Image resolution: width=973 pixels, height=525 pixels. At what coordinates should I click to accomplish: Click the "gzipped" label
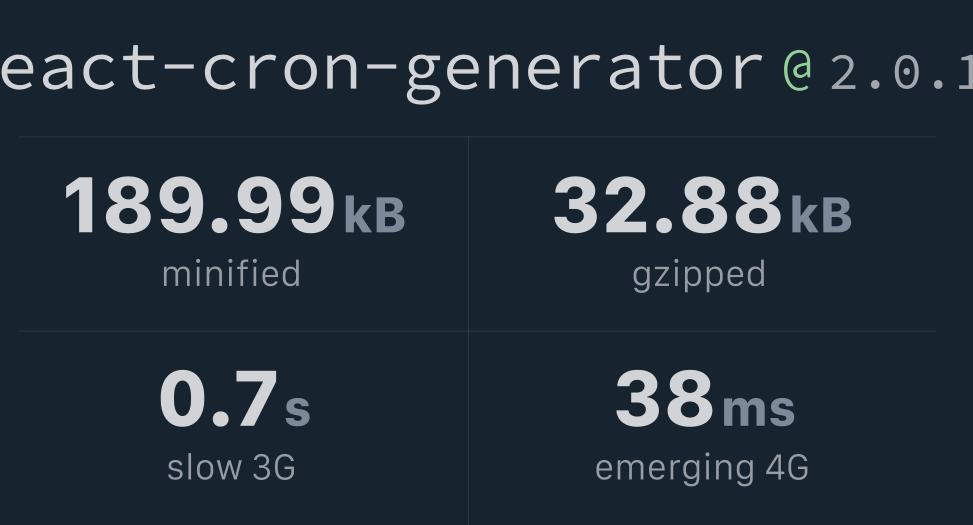tap(699, 275)
